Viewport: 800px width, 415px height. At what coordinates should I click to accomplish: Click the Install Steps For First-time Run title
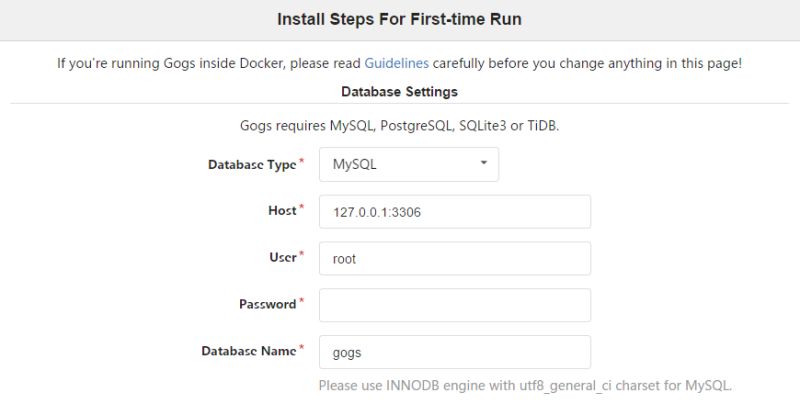399,19
